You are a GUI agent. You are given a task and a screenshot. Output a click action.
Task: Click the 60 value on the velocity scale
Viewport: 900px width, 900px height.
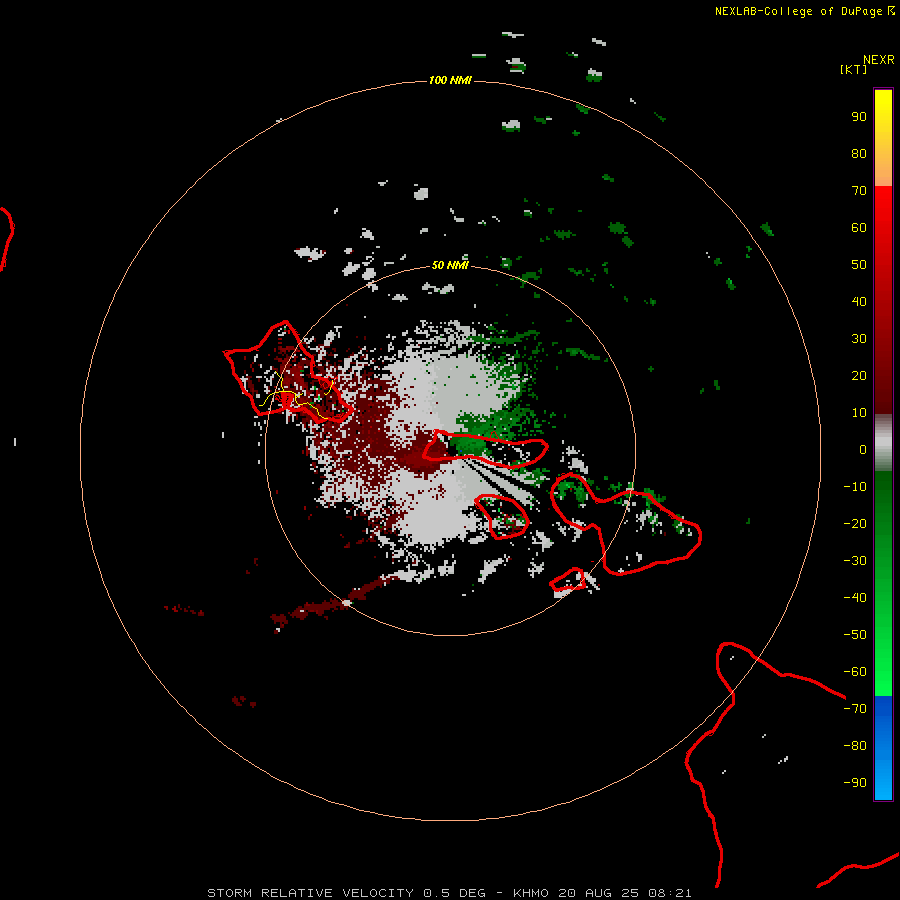click(x=859, y=227)
